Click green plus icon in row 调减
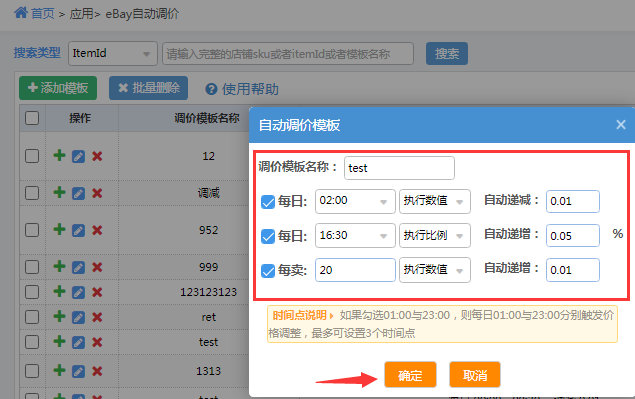Screen dimensions: 635x399 [60, 192]
